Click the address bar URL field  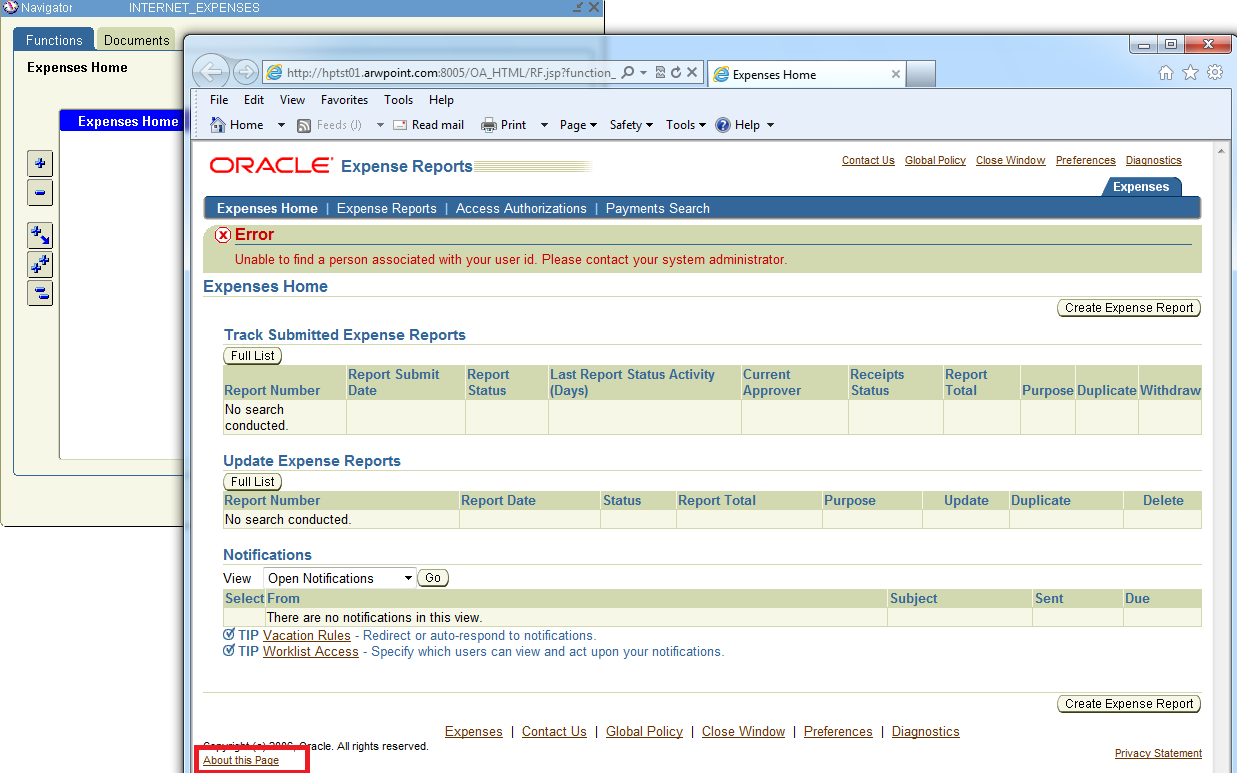click(450, 73)
